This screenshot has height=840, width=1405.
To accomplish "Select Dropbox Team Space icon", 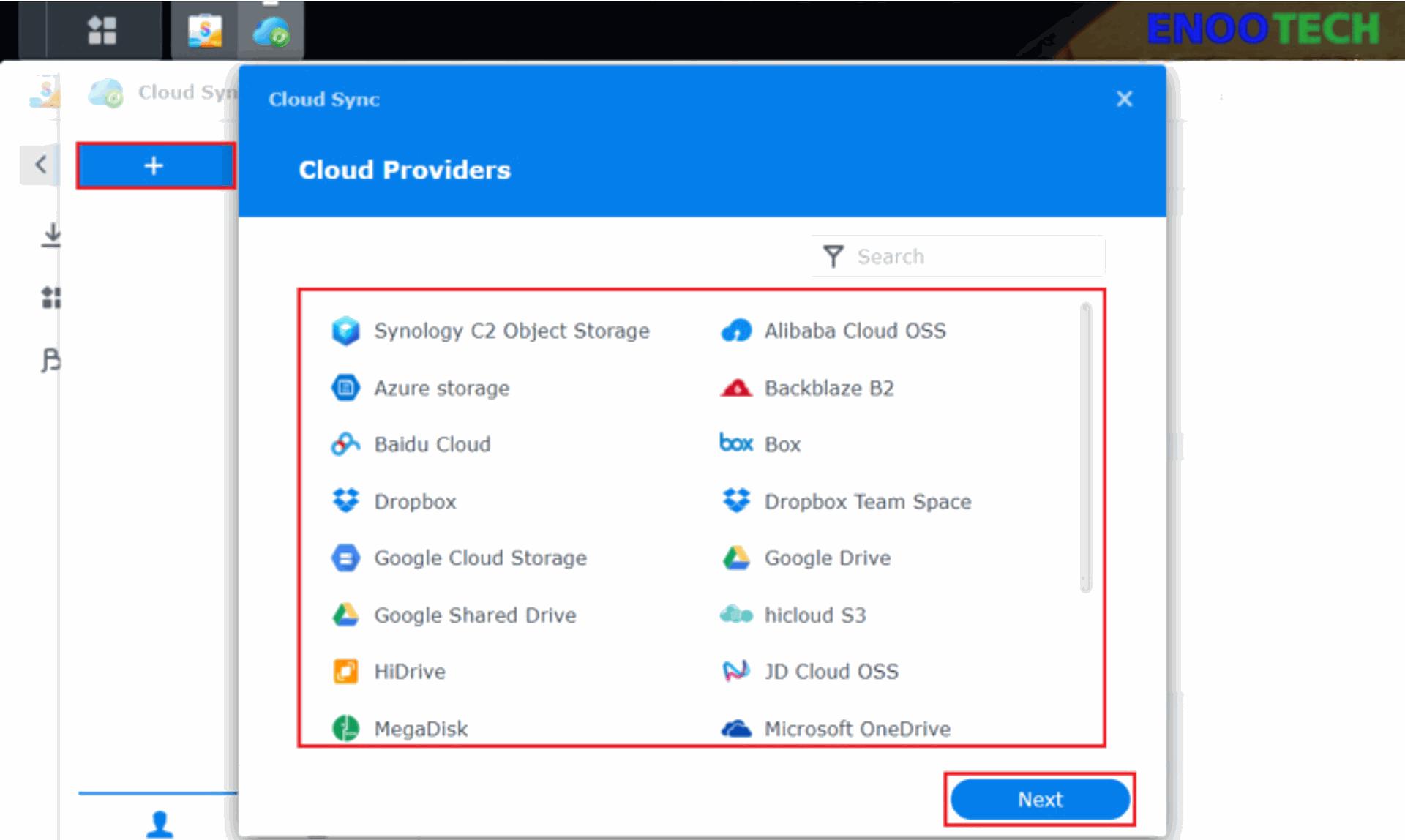I will point(736,501).
